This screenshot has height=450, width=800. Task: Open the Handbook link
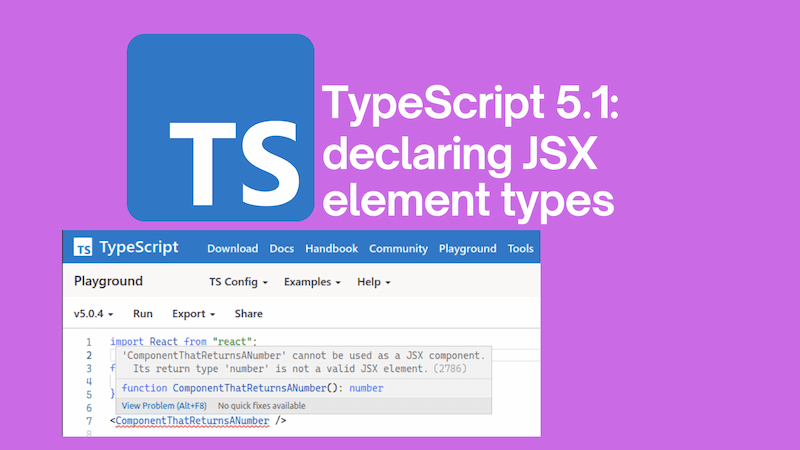332,248
